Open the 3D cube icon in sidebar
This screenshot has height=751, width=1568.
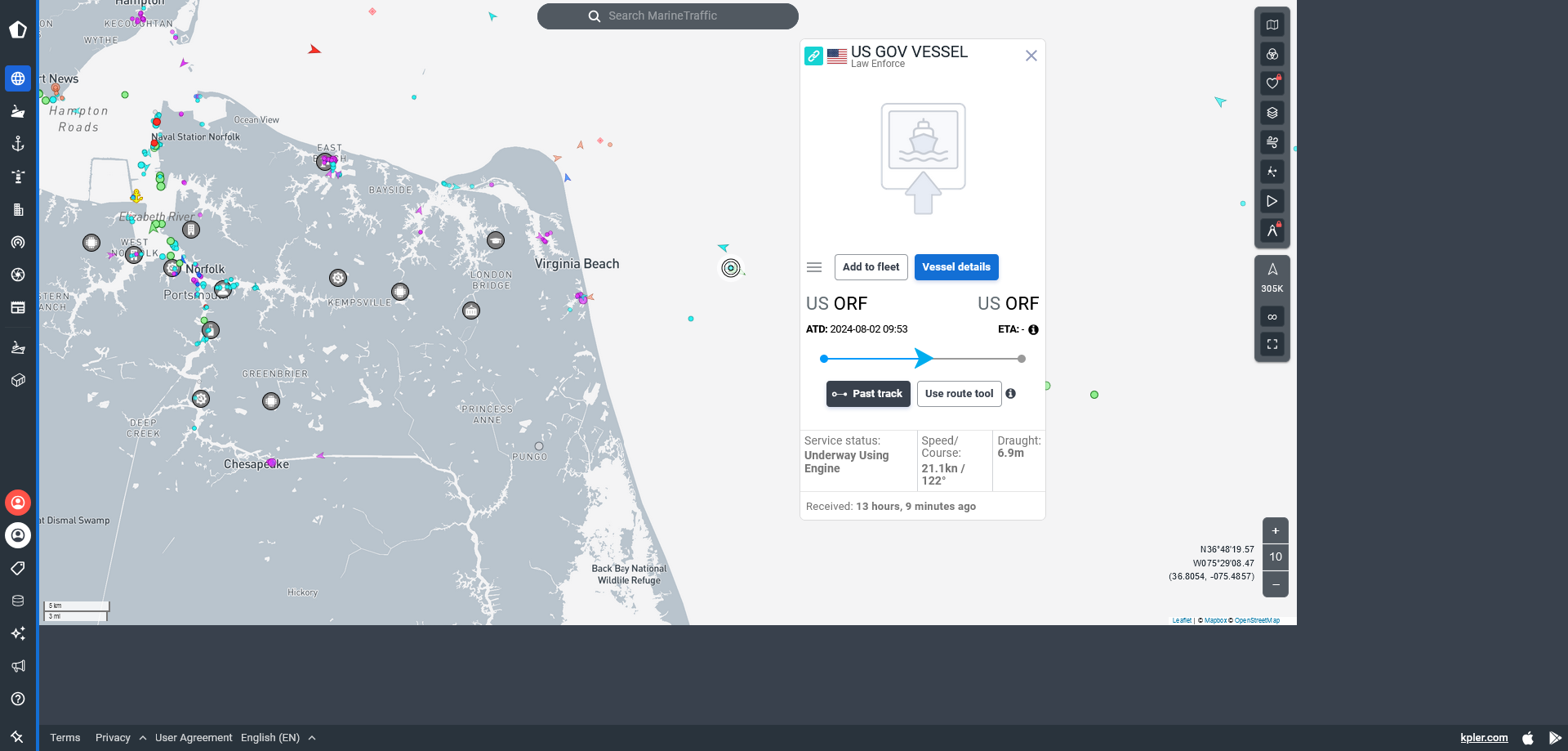click(18, 380)
